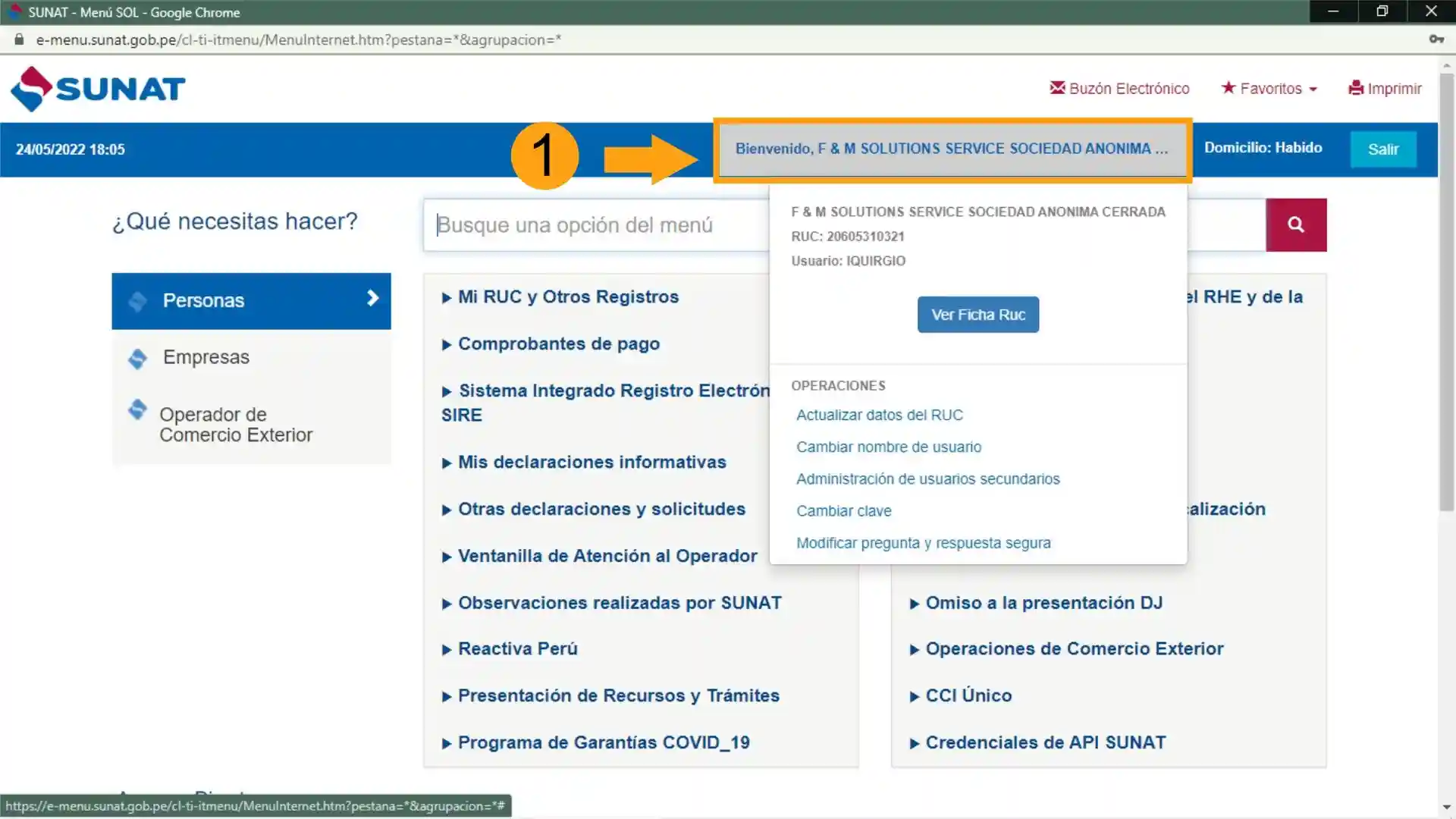Expand Reactiva Perú menu group
This screenshot has width=1456, height=819.
517,649
